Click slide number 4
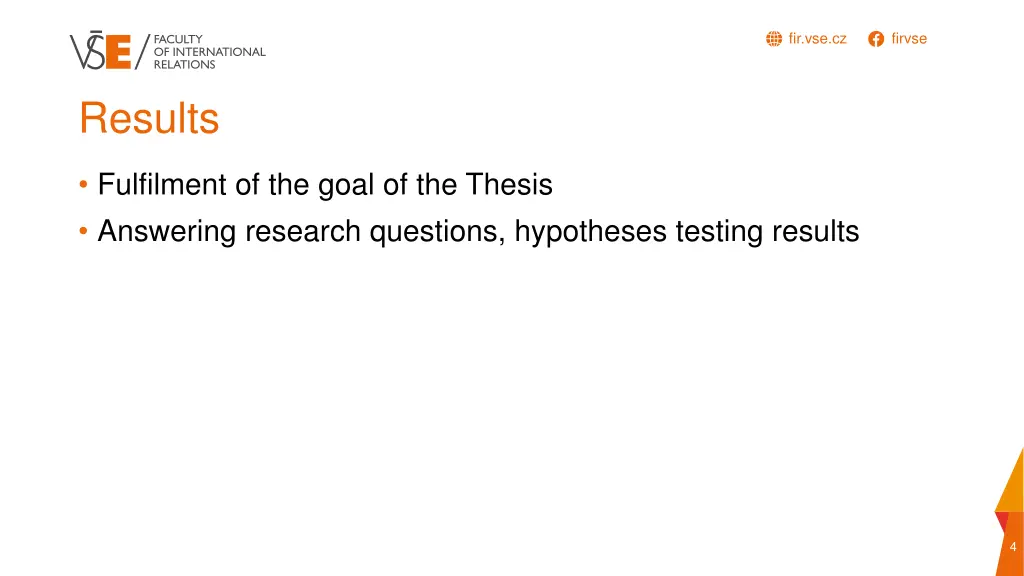Image resolution: width=1024 pixels, height=576 pixels. click(x=1013, y=547)
